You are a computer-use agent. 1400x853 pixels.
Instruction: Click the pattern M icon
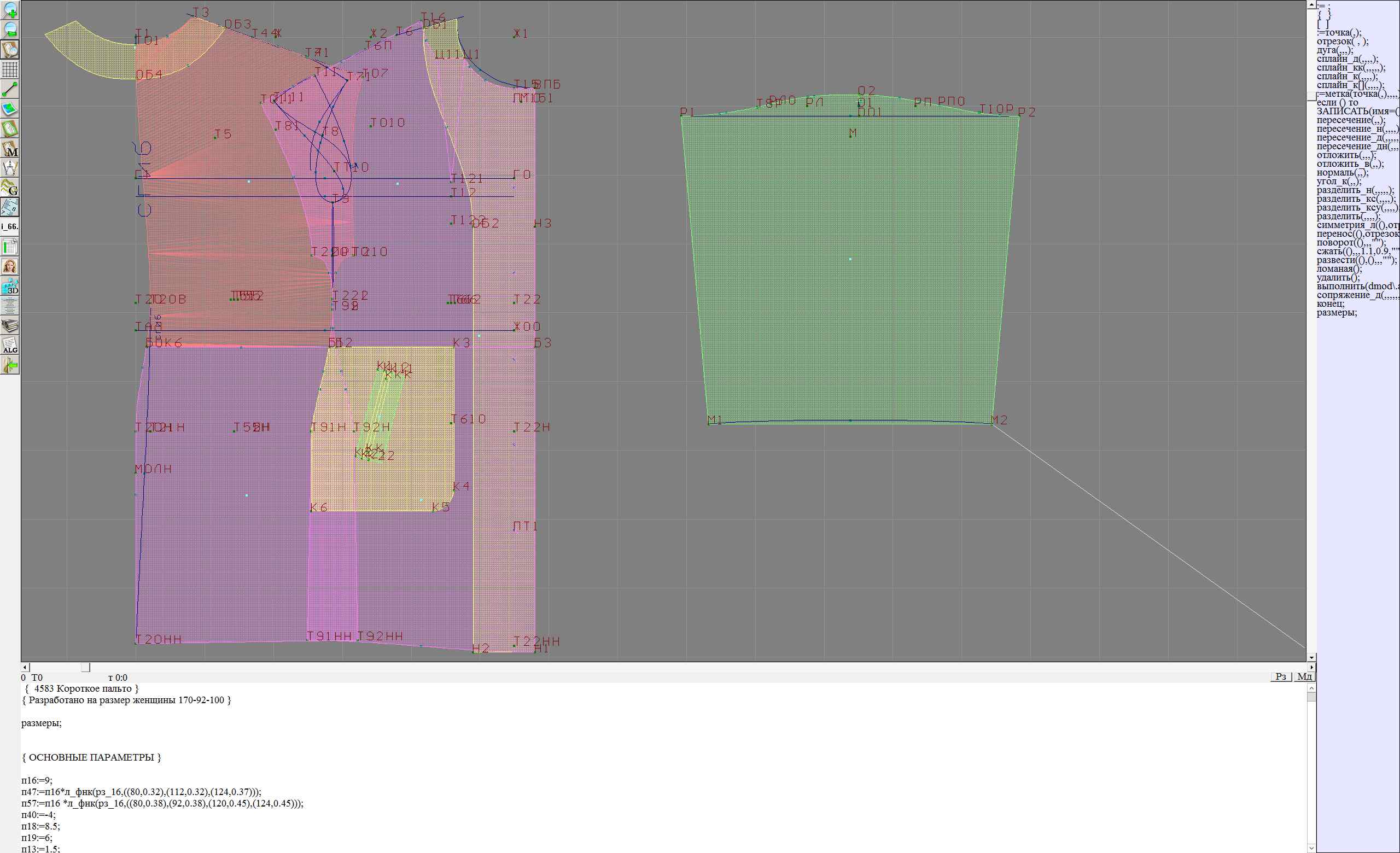click(10, 149)
